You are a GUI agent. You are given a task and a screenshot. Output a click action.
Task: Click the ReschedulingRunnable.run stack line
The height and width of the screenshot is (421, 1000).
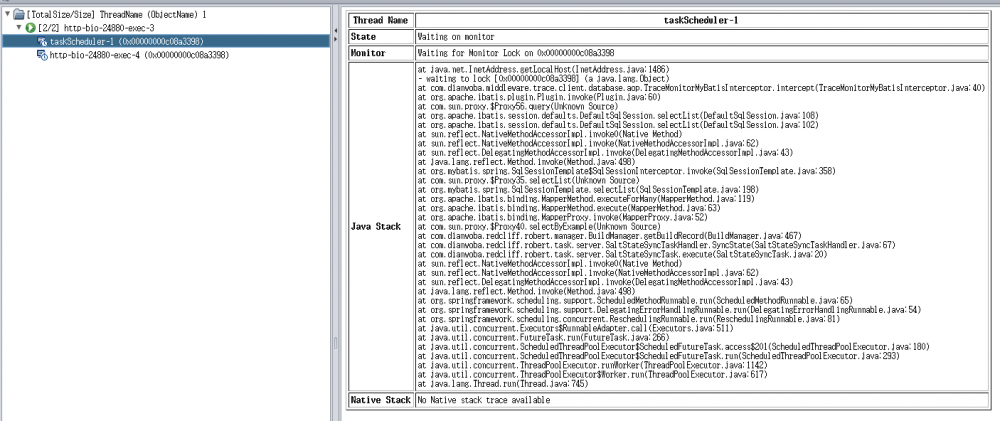pos(628,318)
